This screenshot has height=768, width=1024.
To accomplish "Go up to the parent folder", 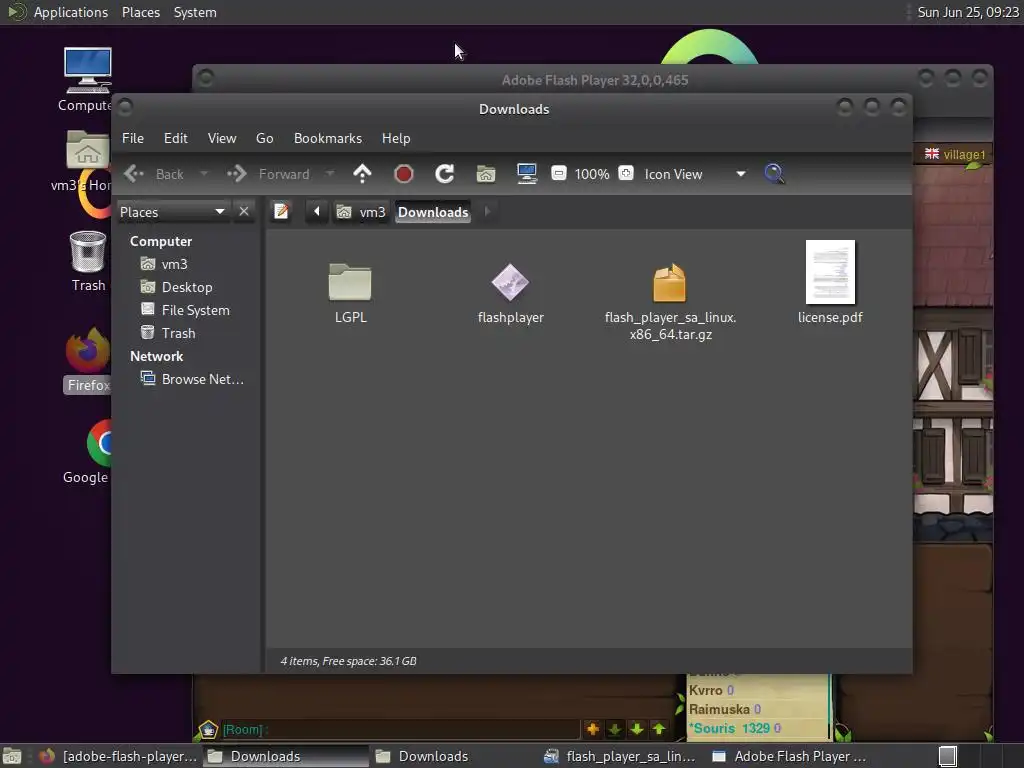I will (362, 174).
